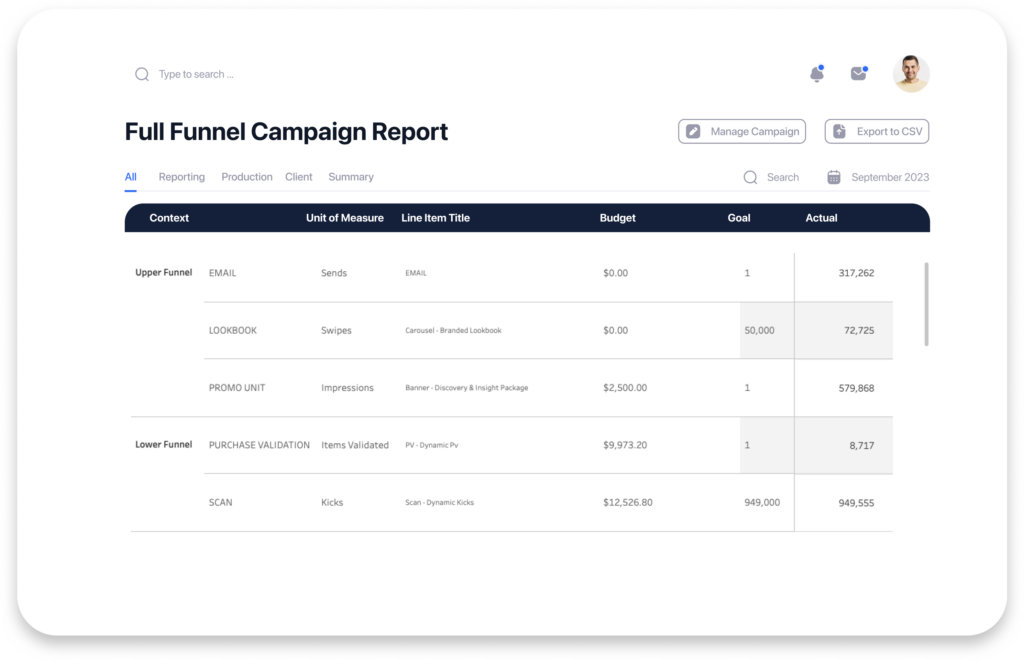The image size is (1024, 661).
Task: Switch to the Reporting tab
Action: [x=181, y=177]
